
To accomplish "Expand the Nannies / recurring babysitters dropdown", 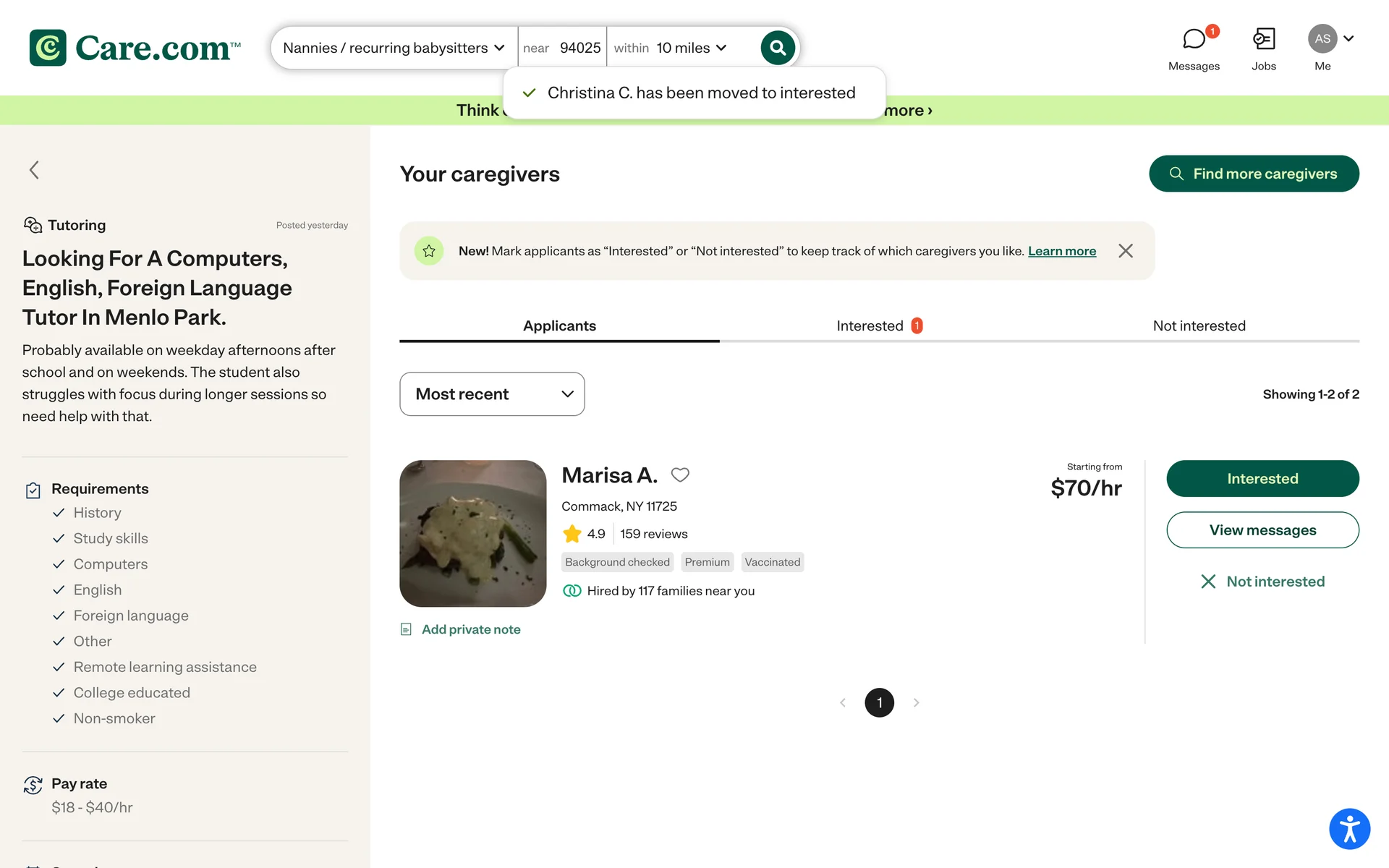I will point(394,48).
